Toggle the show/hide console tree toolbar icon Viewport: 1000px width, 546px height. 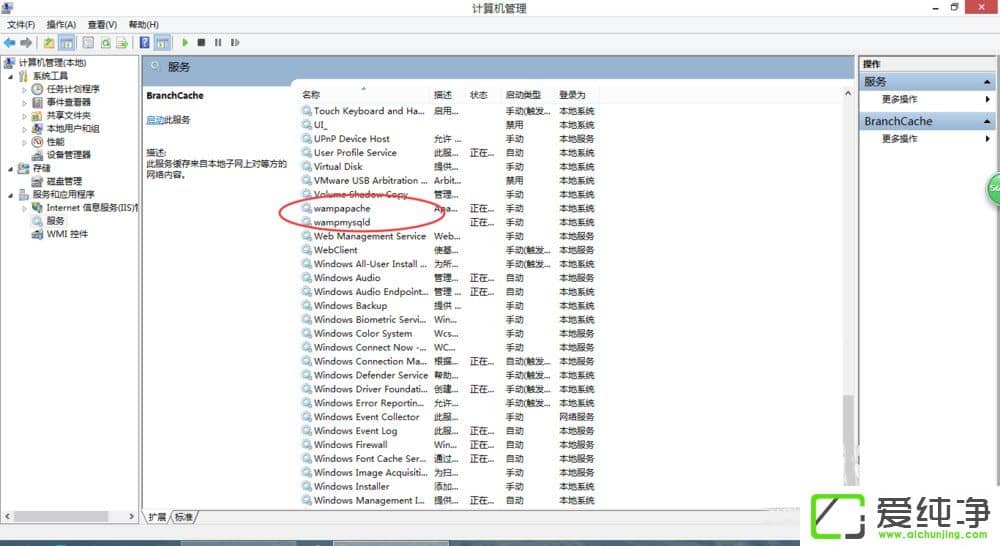[x=66, y=43]
